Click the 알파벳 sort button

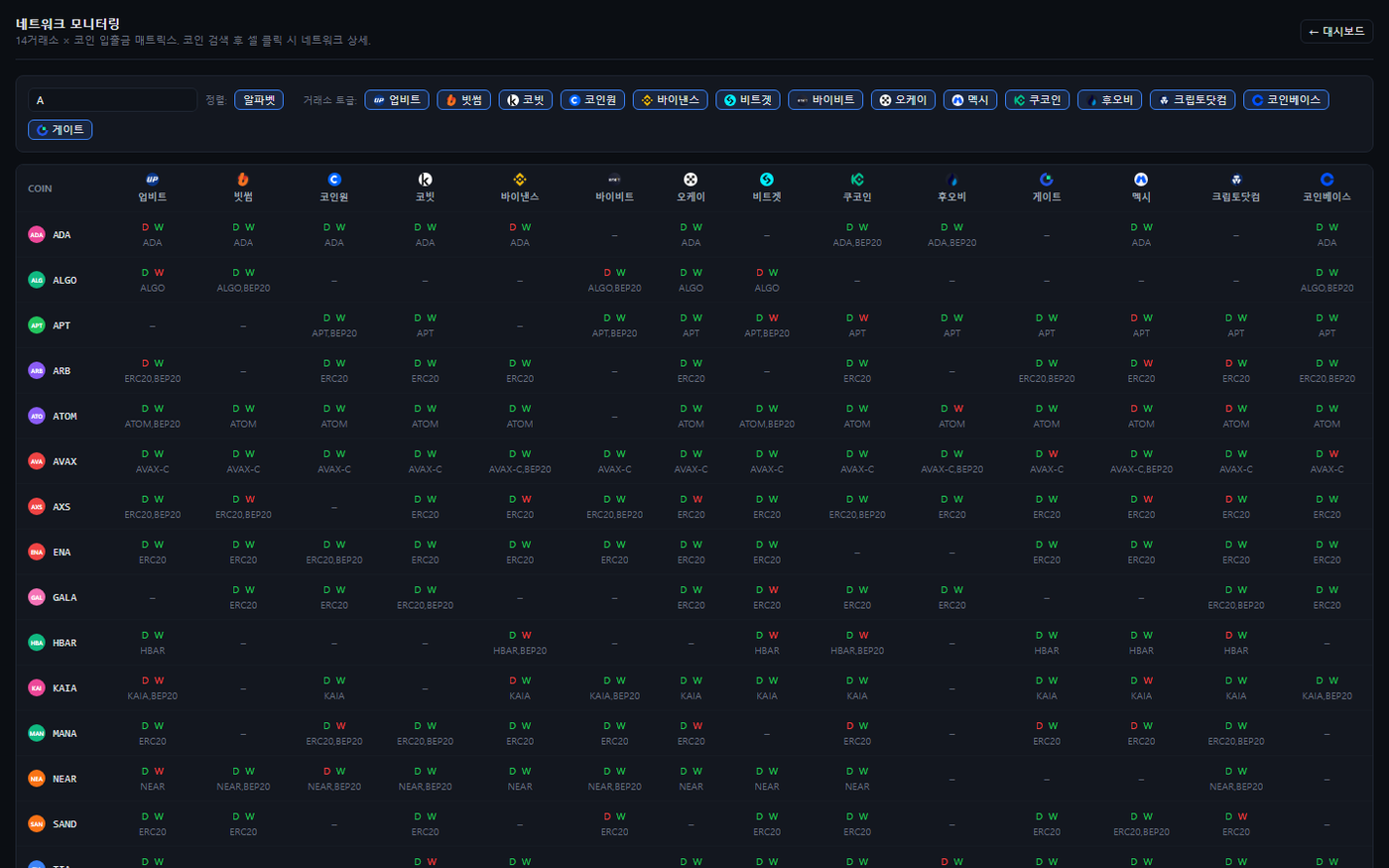(x=259, y=100)
